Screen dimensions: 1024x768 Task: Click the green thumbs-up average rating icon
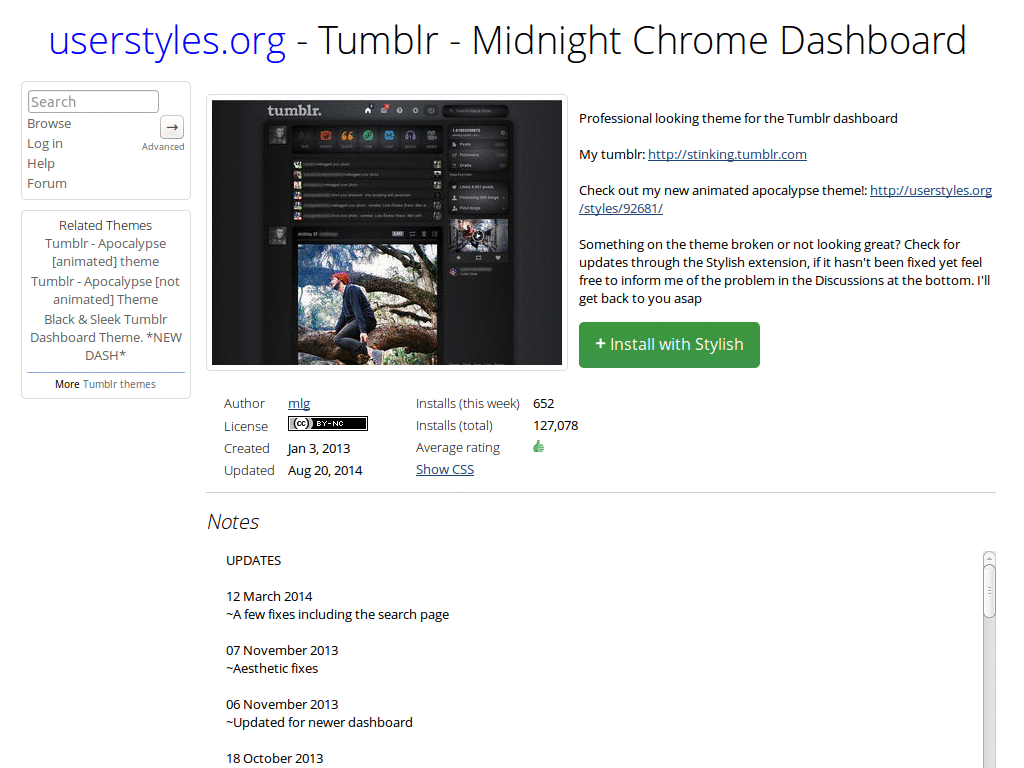click(539, 447)
